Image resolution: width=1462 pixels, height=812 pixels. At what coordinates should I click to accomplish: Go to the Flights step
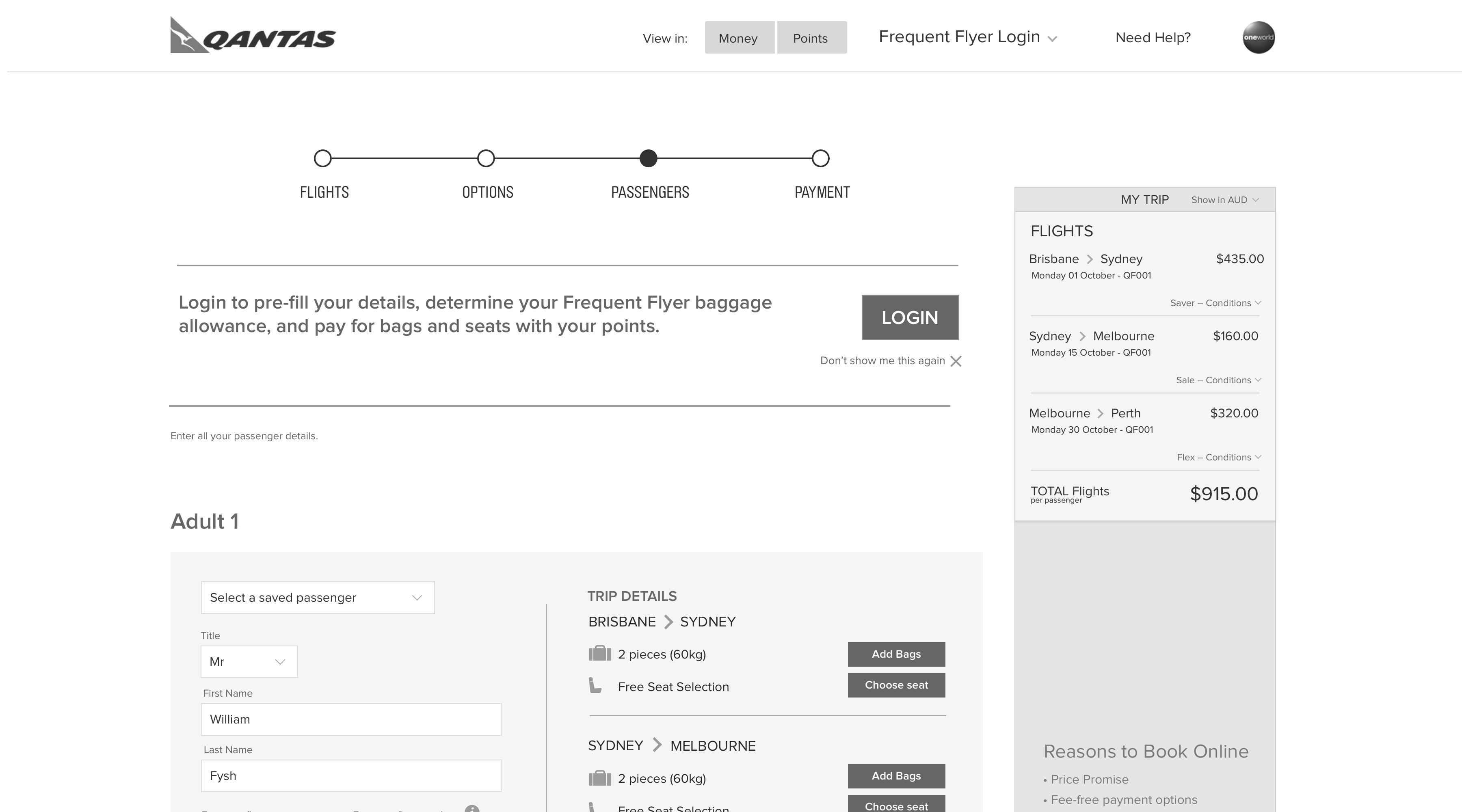tap(323, 159)
